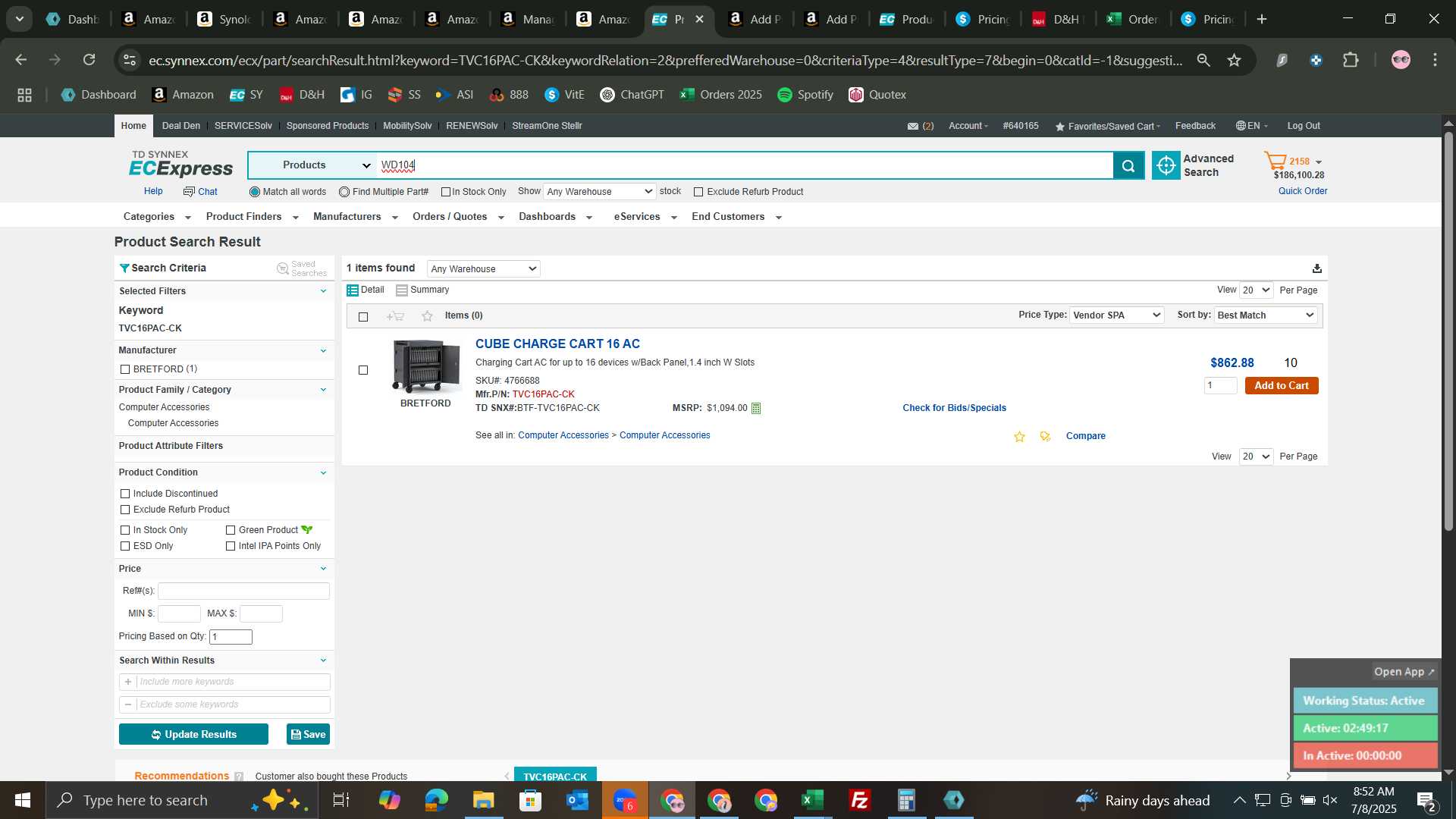Open FileZilla from taskbar
1456x819 pixels.
(x=859, y=800)
